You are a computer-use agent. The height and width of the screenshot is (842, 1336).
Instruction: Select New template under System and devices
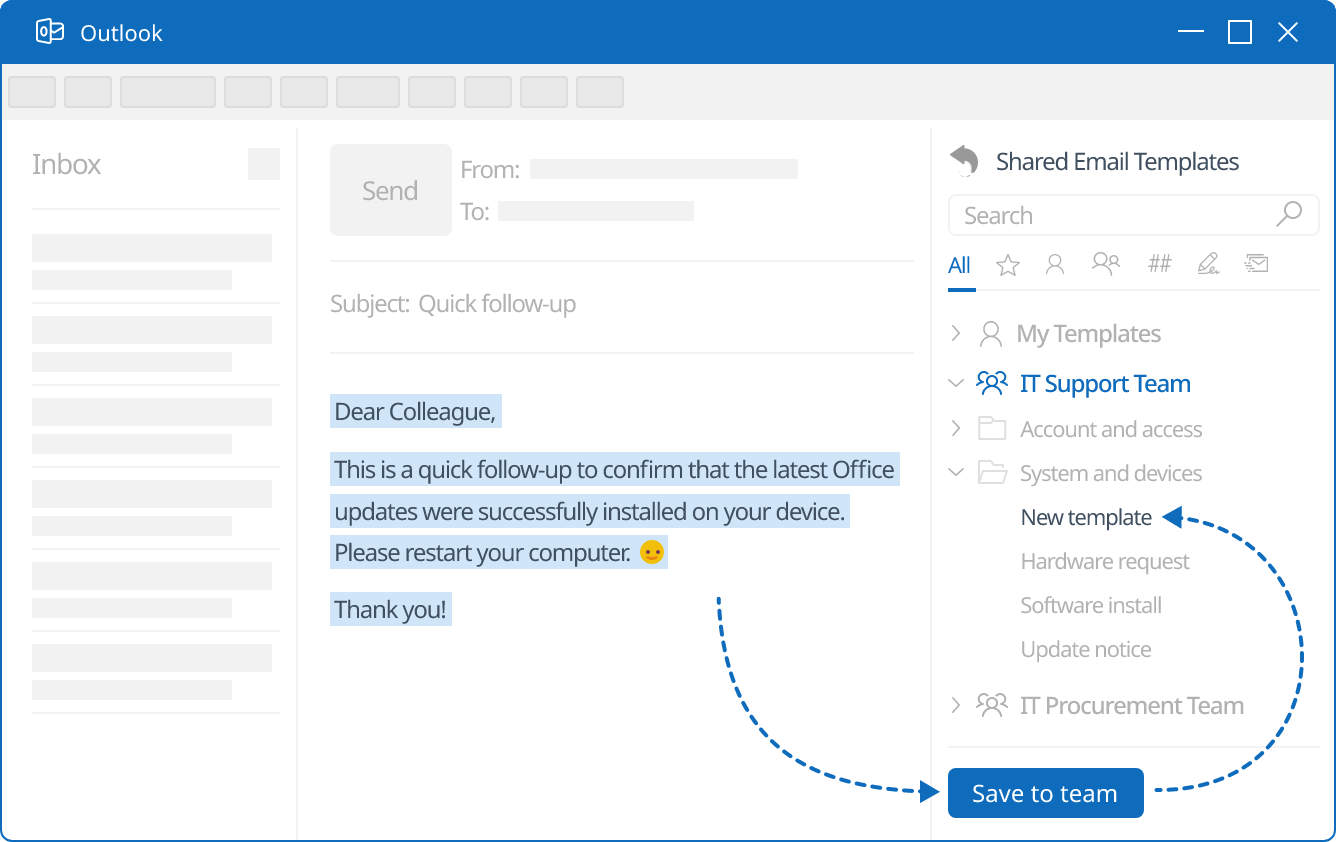(1085, 517)
